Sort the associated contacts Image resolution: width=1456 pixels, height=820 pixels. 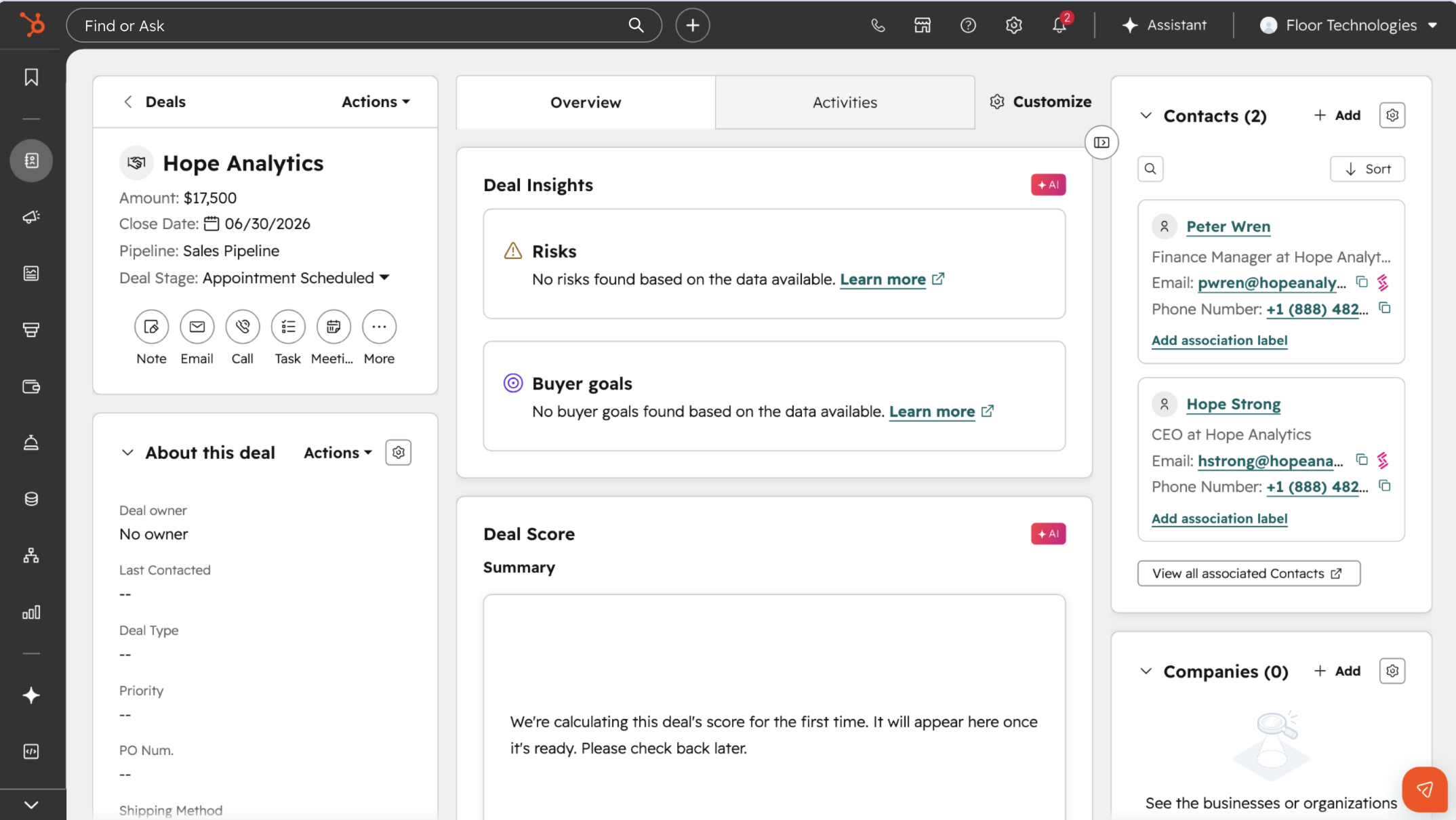click(1367, 169)
